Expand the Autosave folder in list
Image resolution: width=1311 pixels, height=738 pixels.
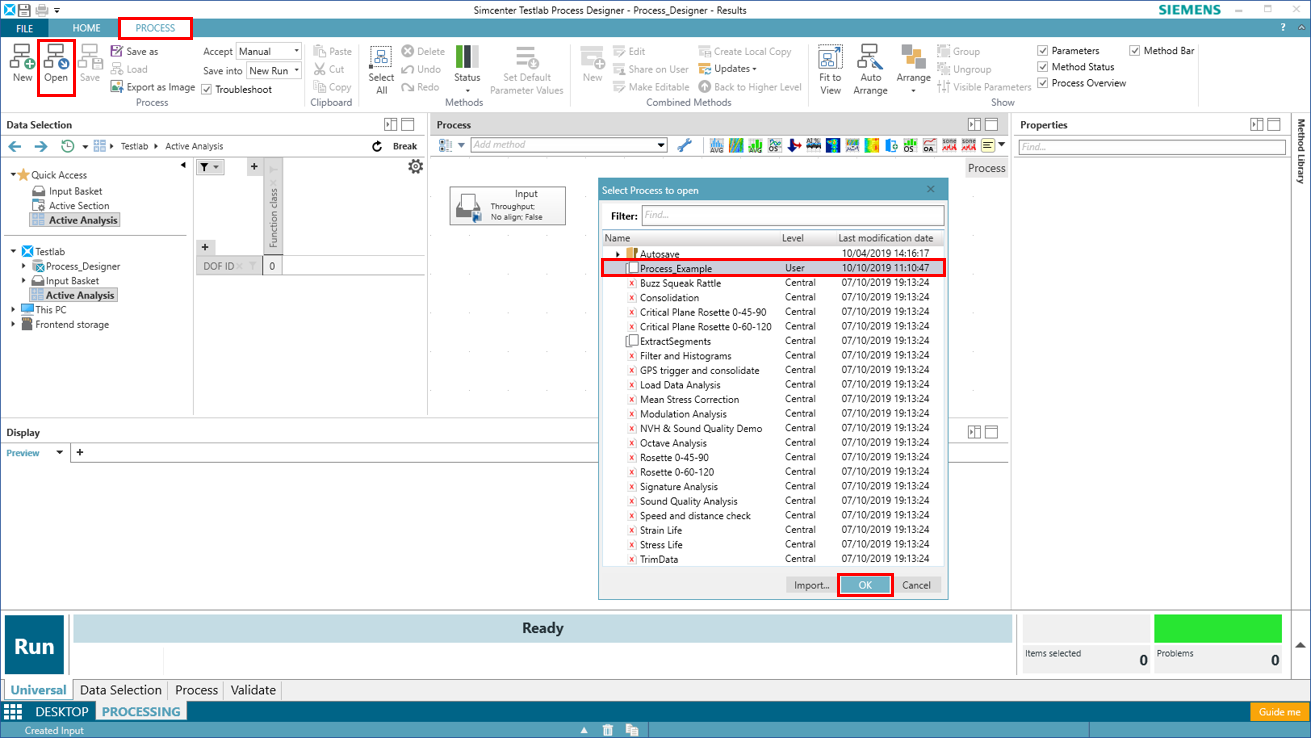click(618, 255)
